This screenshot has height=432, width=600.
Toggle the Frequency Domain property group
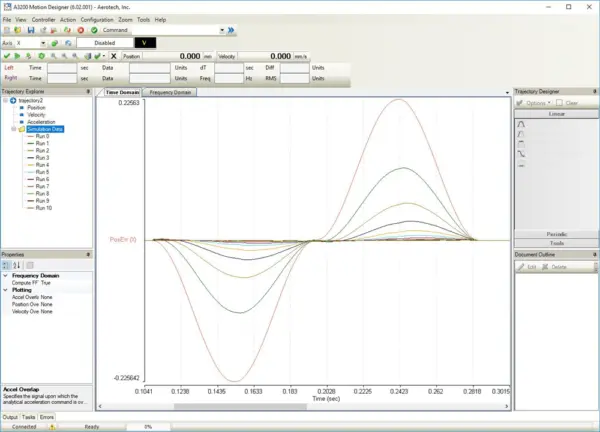6,275
